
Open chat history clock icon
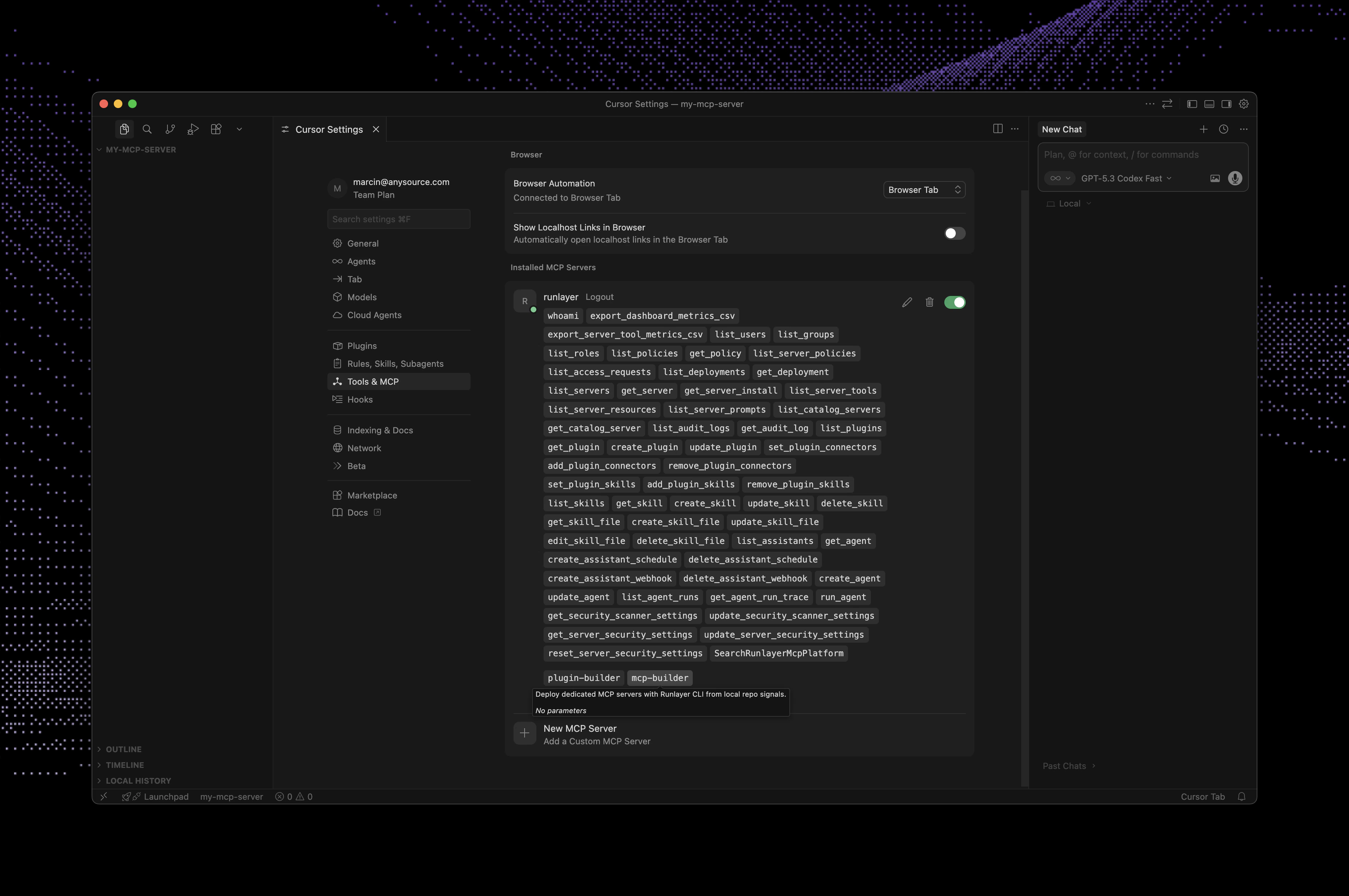pos(1223,129)
